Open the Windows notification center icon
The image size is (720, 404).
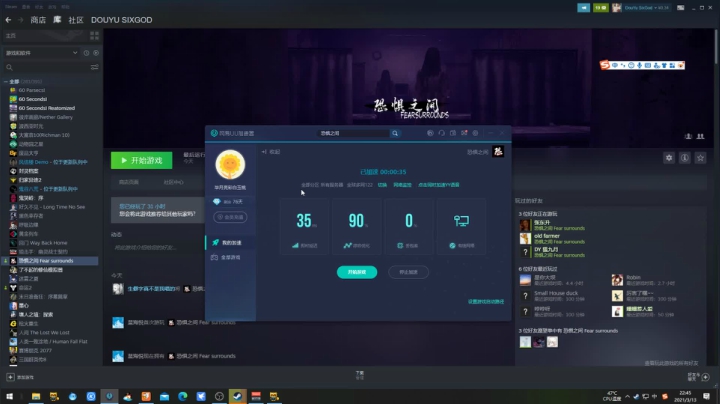pyautogui.click(x=706, y=396)
